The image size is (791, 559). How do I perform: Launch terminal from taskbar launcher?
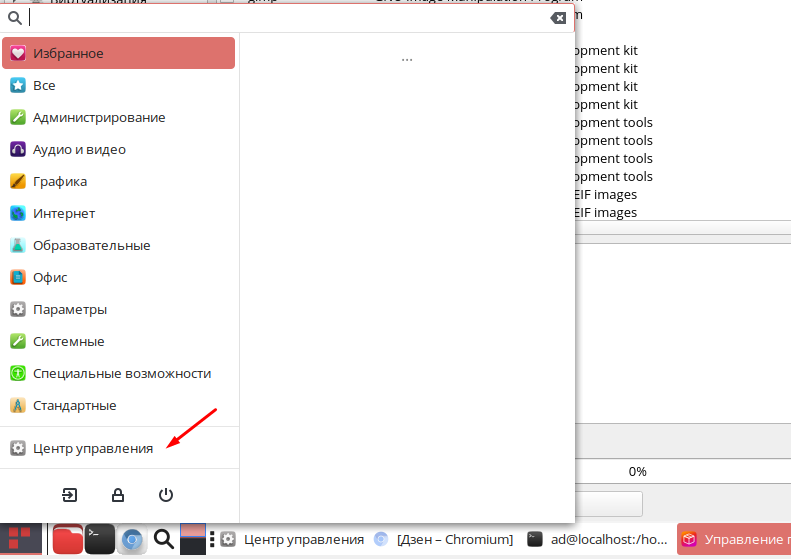pos(99,539)
